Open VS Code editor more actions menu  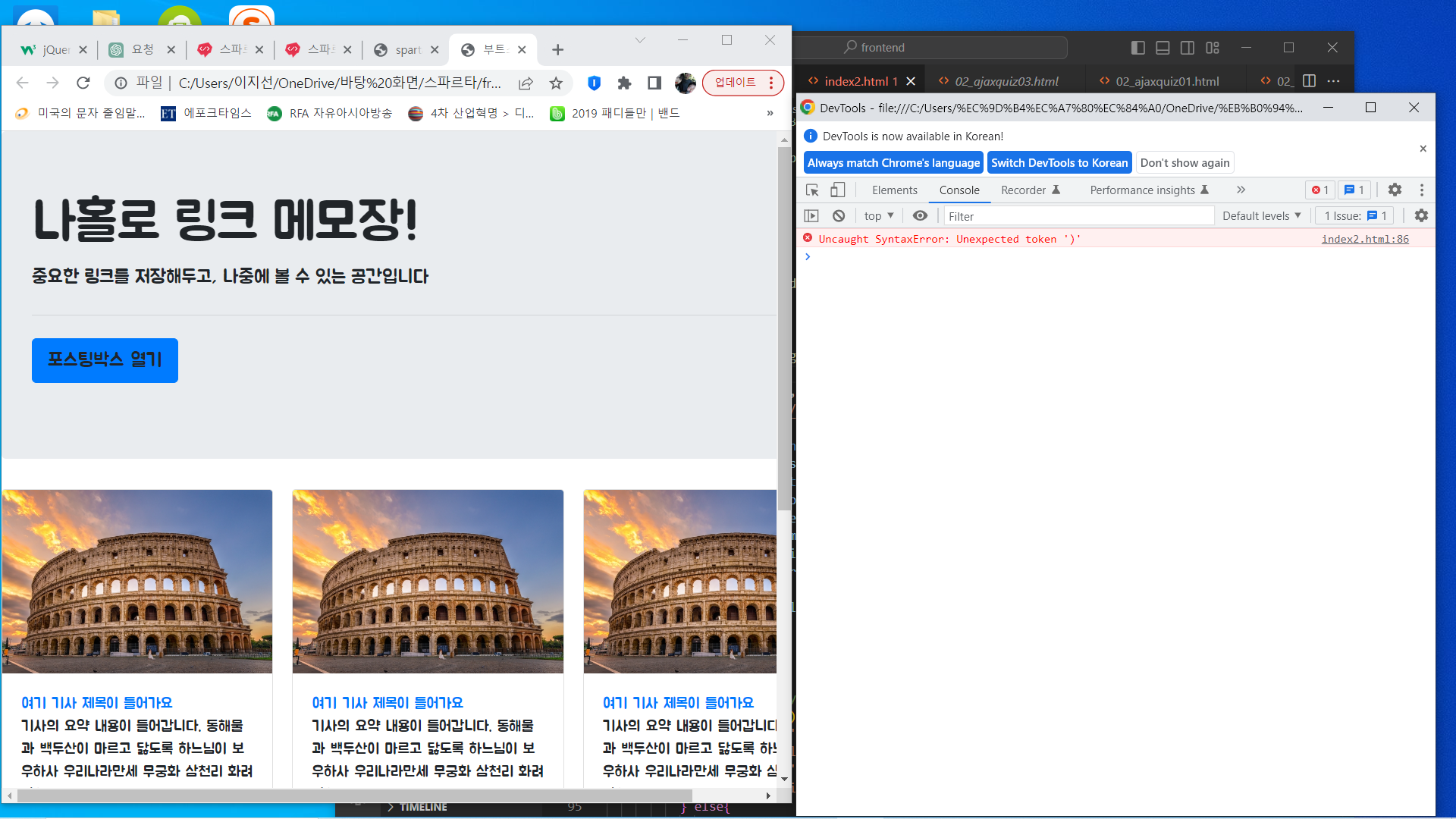(1334, 81)
